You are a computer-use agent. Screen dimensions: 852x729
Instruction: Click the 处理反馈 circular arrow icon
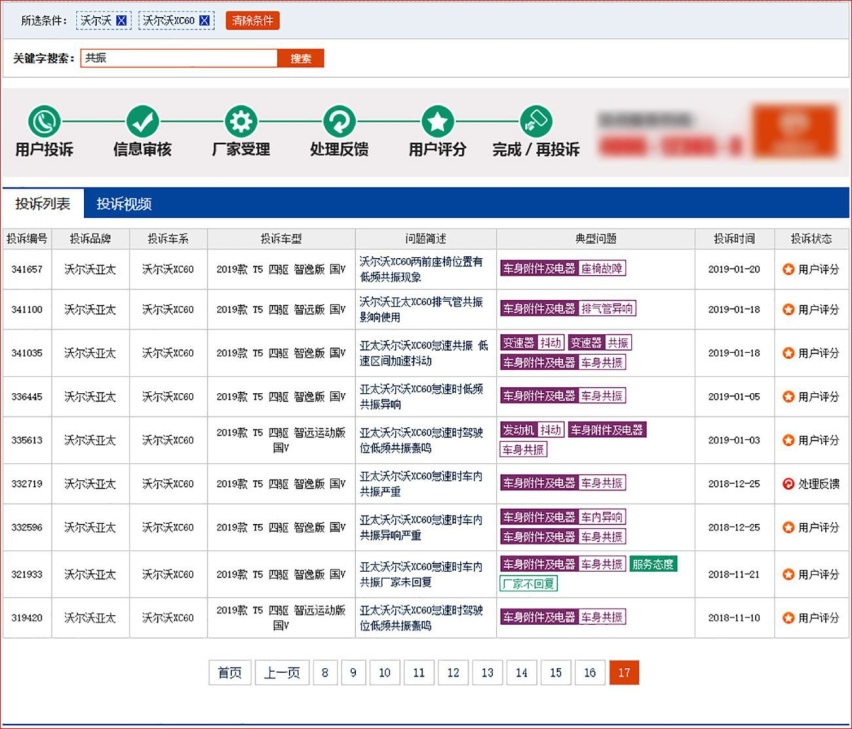pyautogui.click(x=340, y=121)
